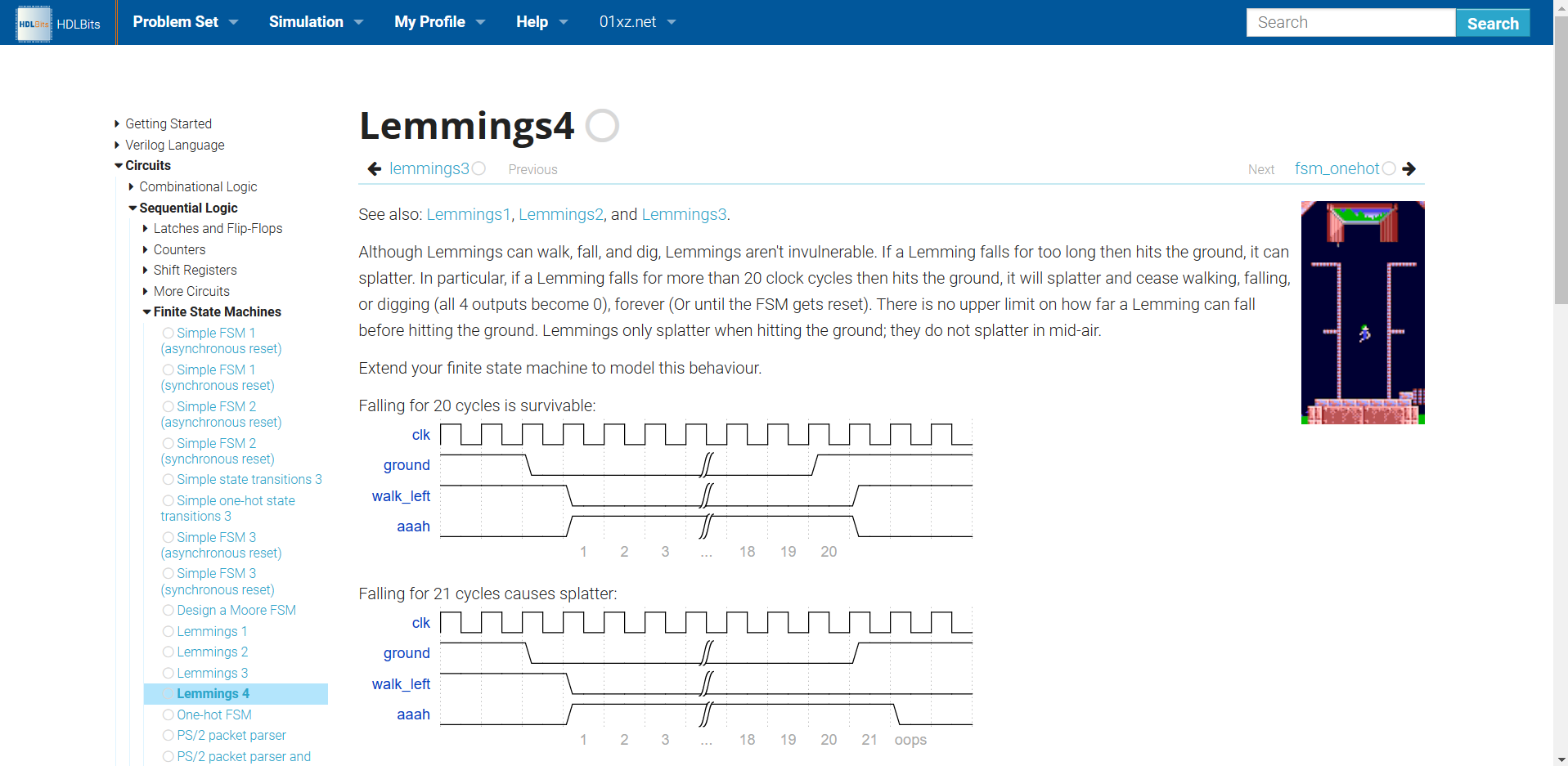The height and width of the screenshot is (766, 1568).
Task: Open Lemmings 2 sidebar link
Action: (x=213, y=652)
